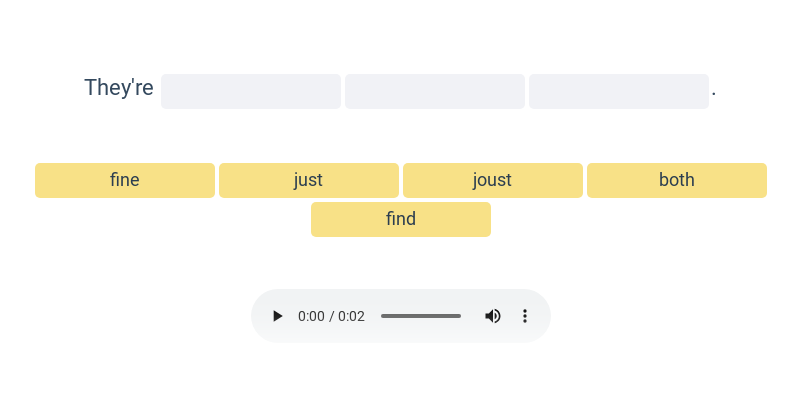Mute the audio with the speaker icon
This screenshot has width=800, height=400.
[x=492, y=316]
